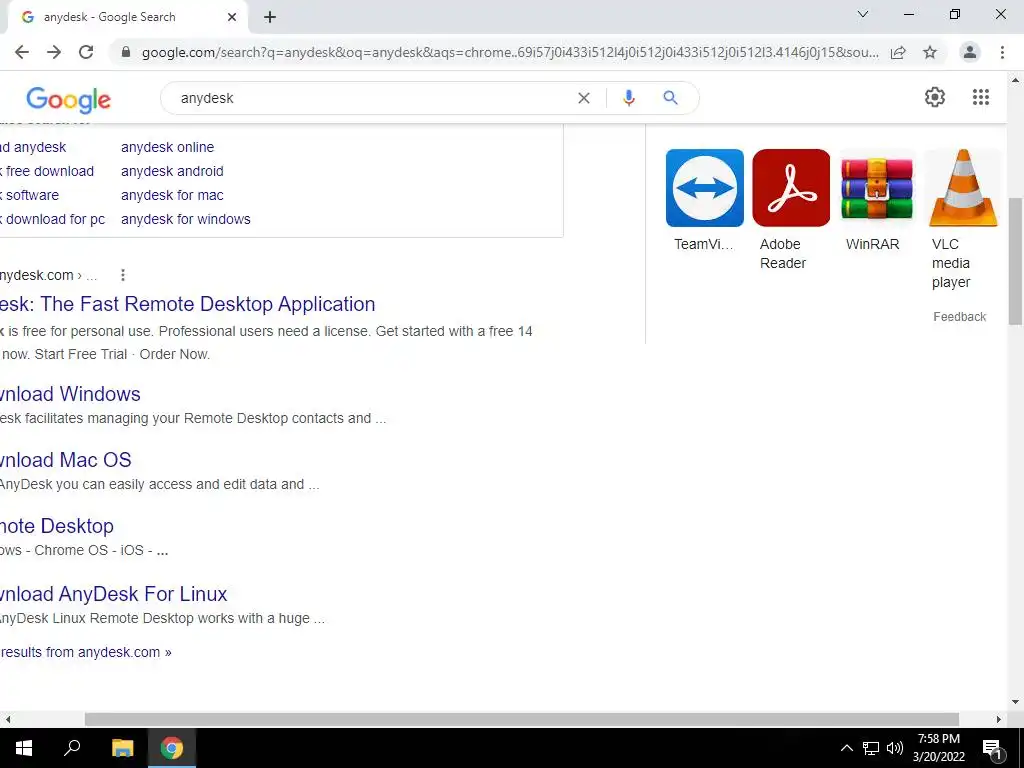Open the volume control speaker icon
The width and height of the screenshot is (1024, 768).
click(895, 748)
